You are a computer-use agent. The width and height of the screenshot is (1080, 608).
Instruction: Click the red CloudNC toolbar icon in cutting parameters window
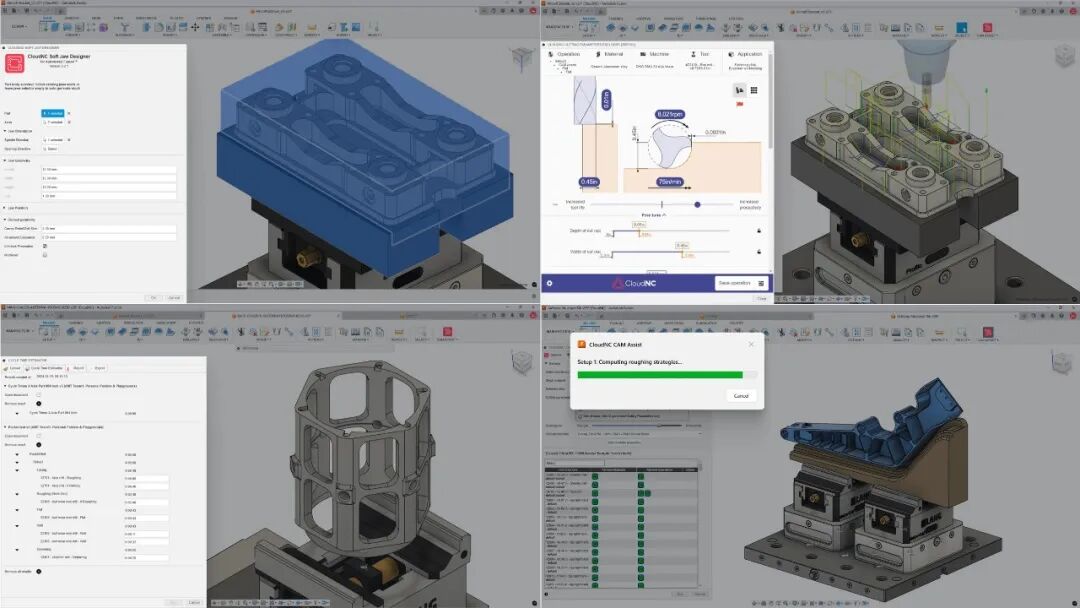tap(987, 28)
